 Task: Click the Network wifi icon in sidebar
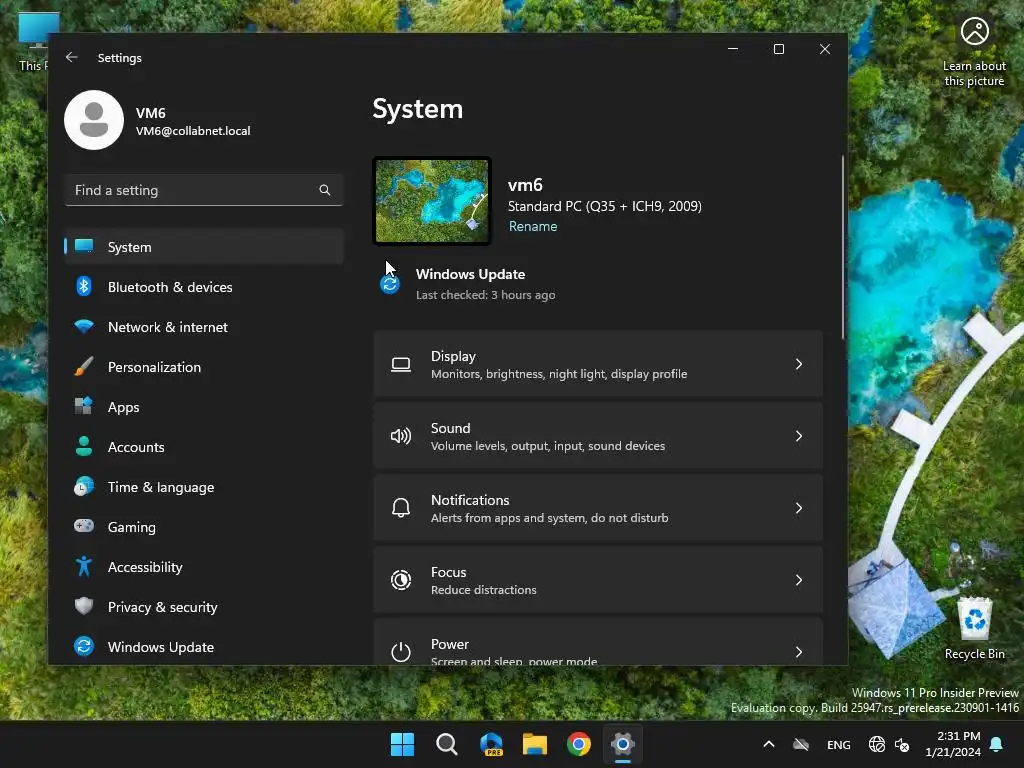click(x=84, y=326)
